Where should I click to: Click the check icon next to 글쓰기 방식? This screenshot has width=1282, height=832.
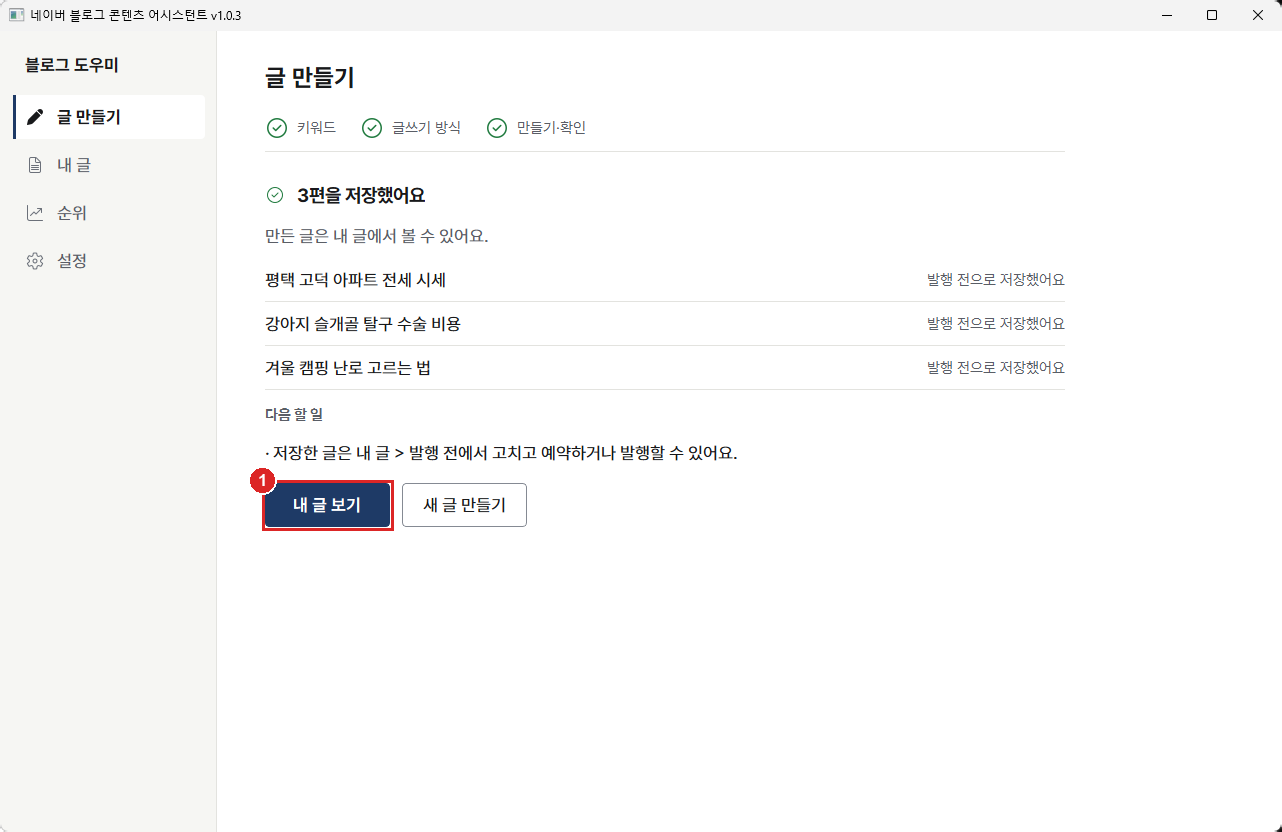tap(372, 128)
